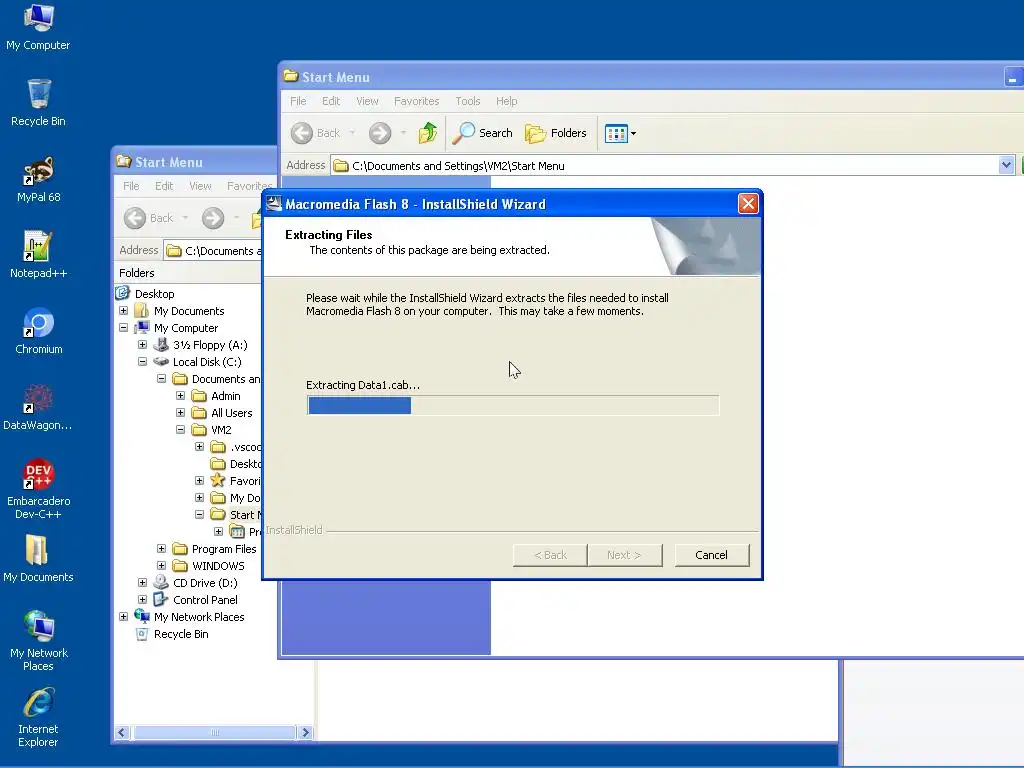The image size is (1024, 768).
Task: Click address field in rear Start Menu window
Action: (214, 251)
